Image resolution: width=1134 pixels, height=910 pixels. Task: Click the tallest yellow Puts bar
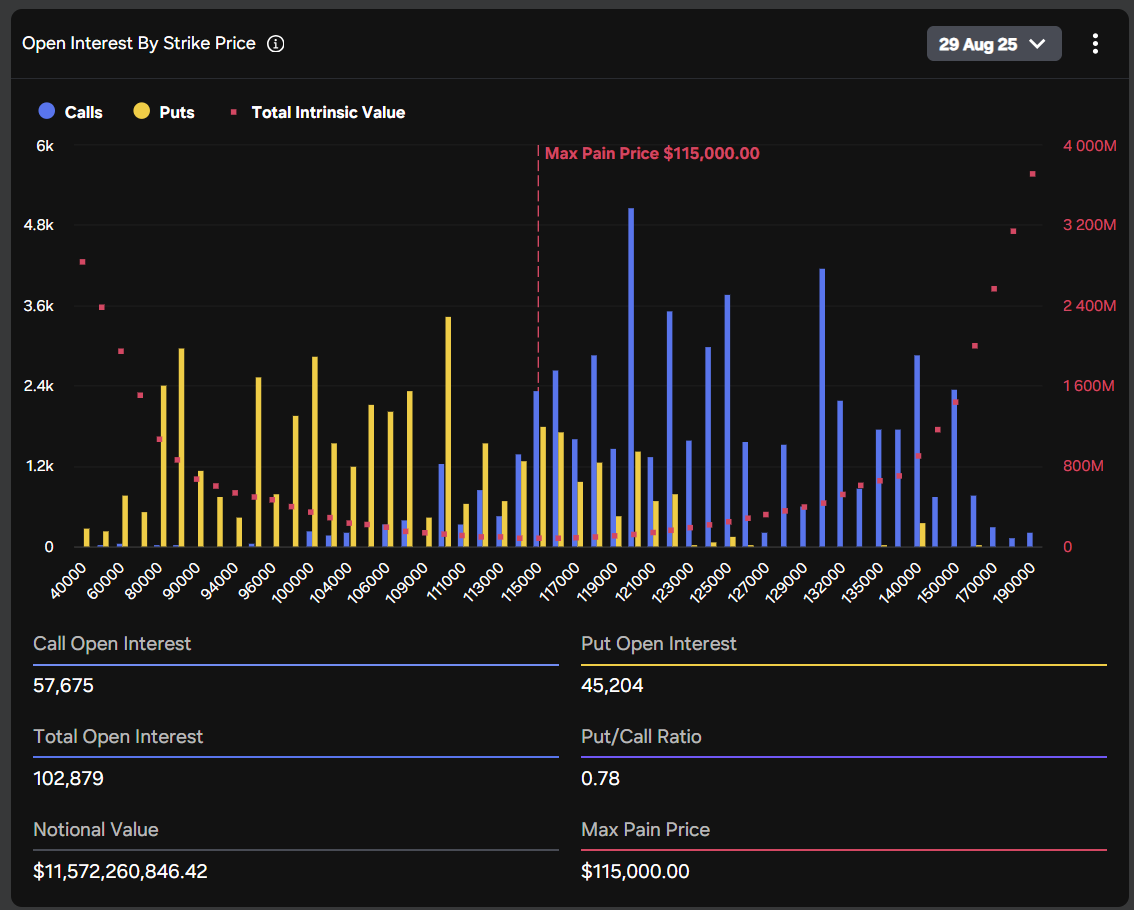[x=448, y=432]
